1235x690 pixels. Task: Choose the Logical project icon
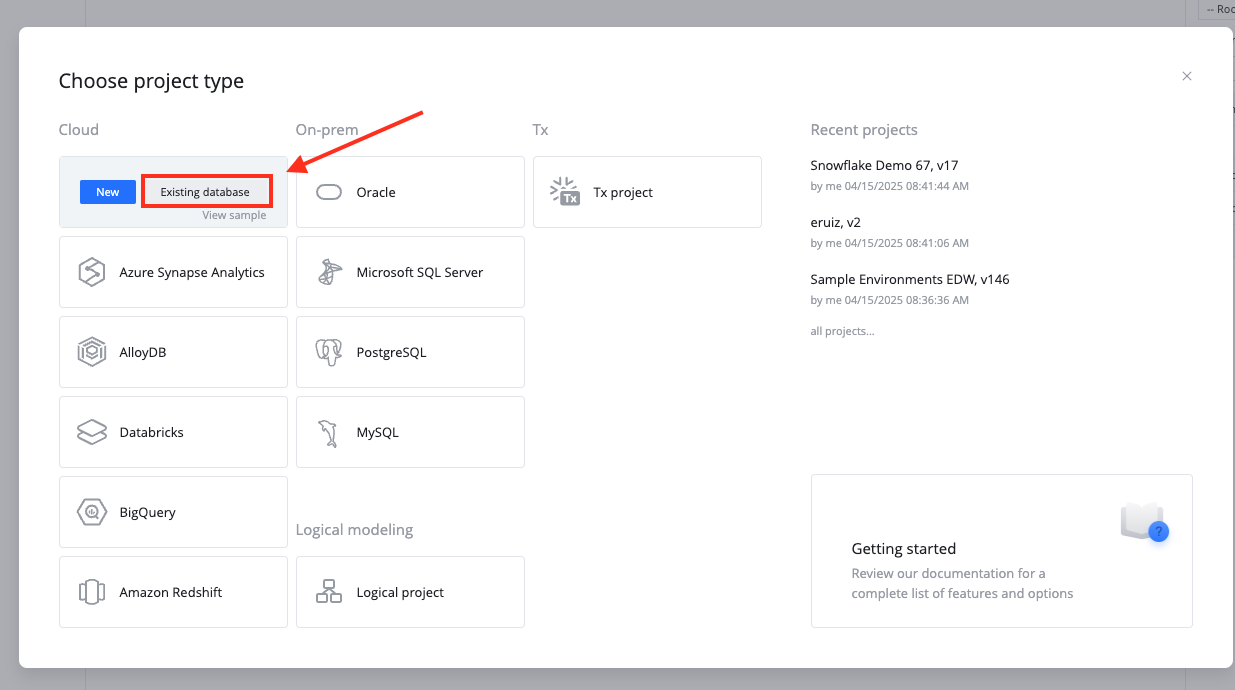click(328, 592)
